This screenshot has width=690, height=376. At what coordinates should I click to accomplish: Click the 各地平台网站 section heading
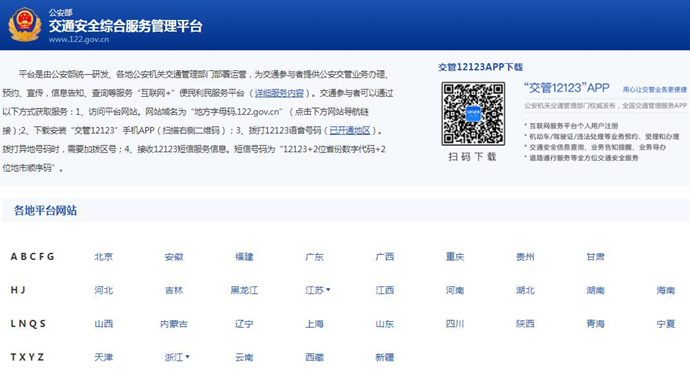point(45,210)
